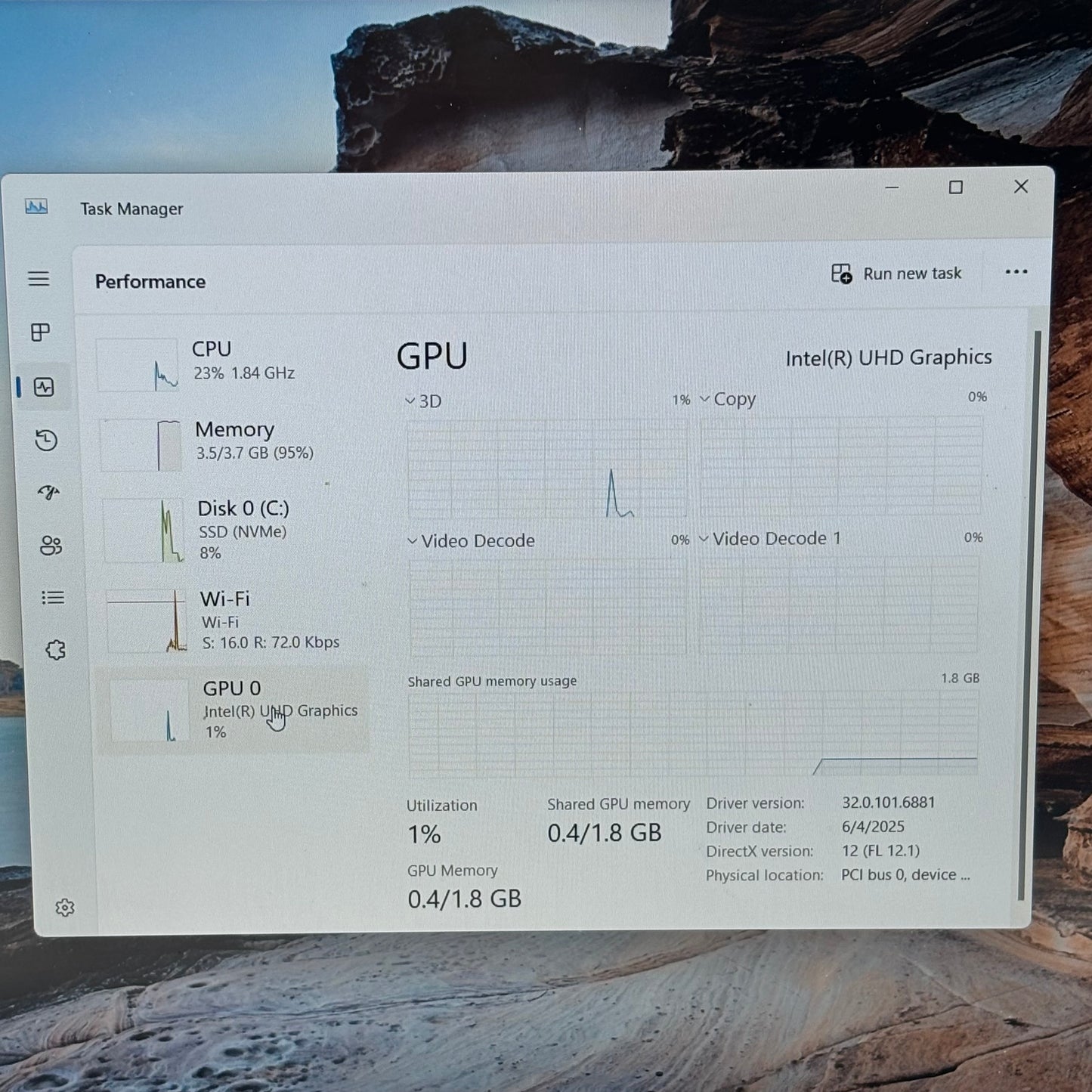This screenshot has height=1092, width=1092.
Task: Open the Users page icon
Action: tap(51, 545)
